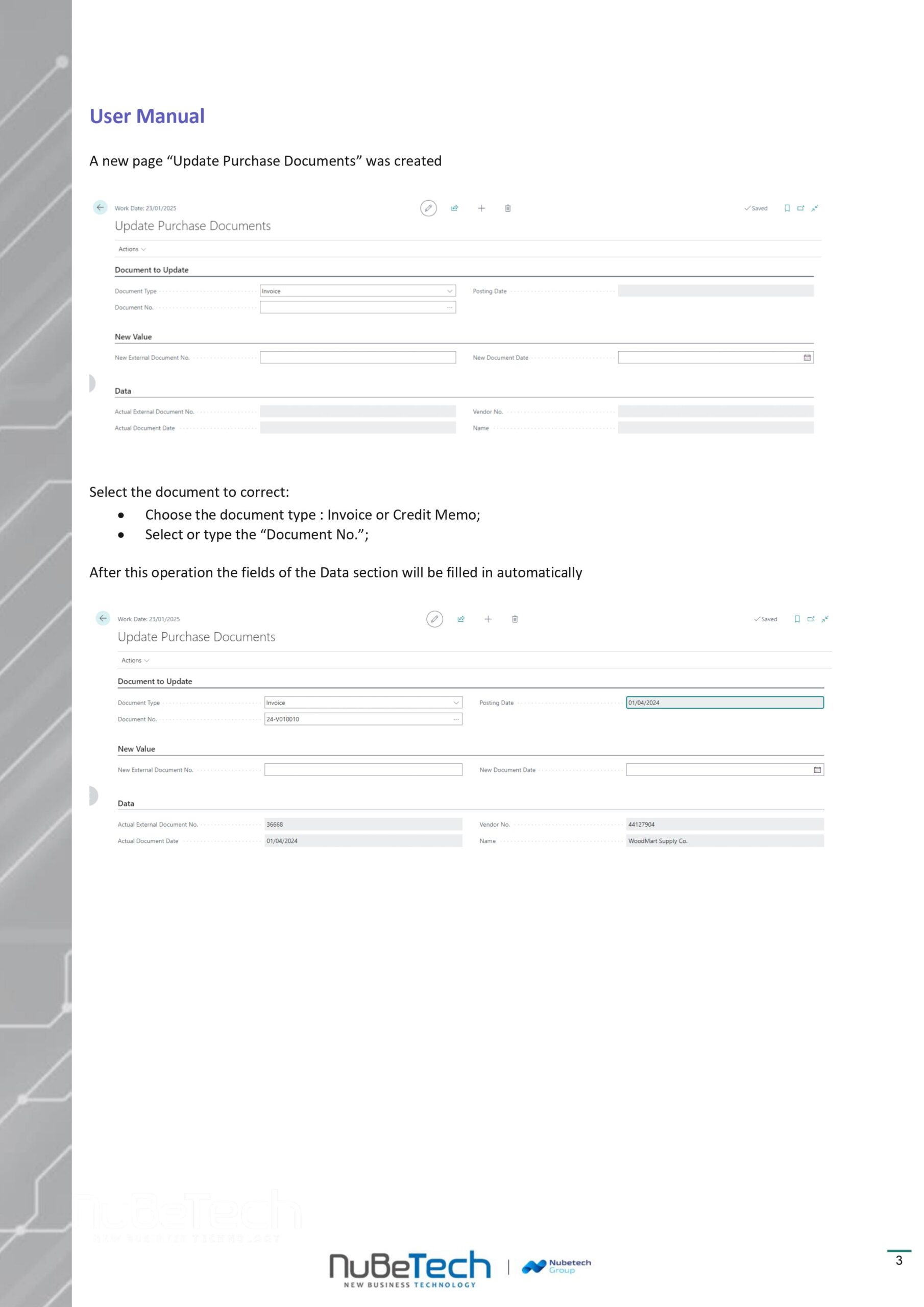This screenshot has width=924, height=1307.
Task: Click the empty grey Posting Date field
Action: coord(716,291)
